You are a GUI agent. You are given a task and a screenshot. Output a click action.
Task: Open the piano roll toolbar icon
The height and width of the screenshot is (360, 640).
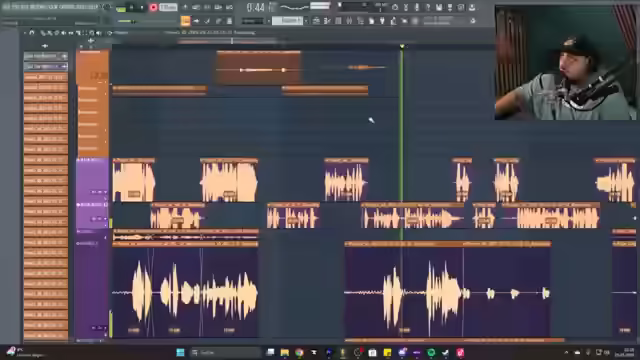pos(327,20)
